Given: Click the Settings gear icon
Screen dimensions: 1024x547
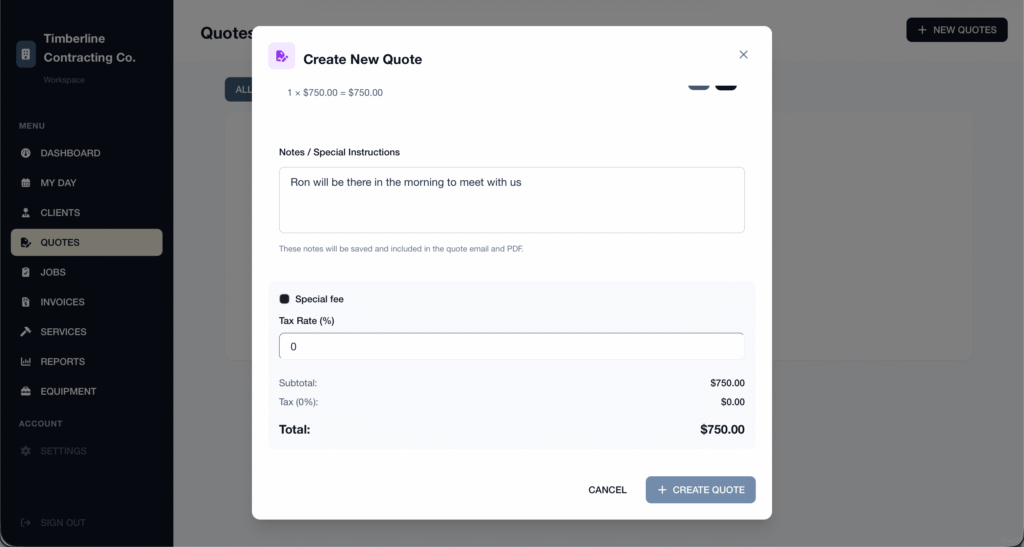Looking at the screenshot, I should pos(25,451).
